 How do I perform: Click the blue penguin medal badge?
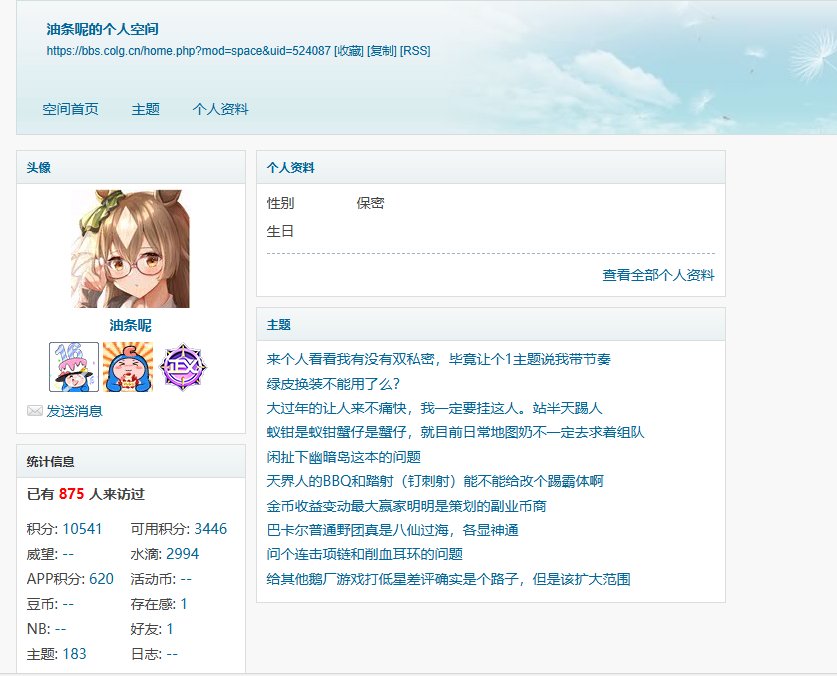[128, 367]
